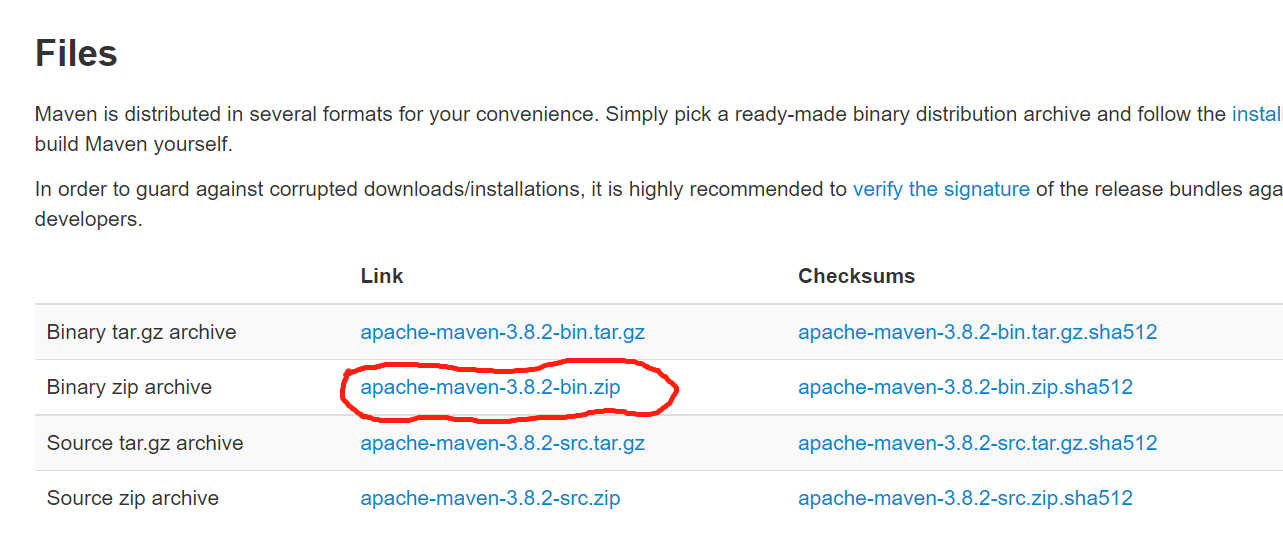1283x553 pixels.
Task: Click the 'Source tar.gz archive' row label
Action: point(145,443)
